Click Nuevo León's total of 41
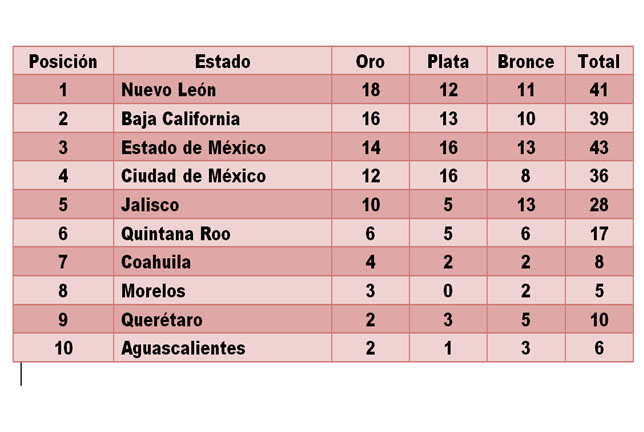 pyautogui.click(x=599, y=90)
